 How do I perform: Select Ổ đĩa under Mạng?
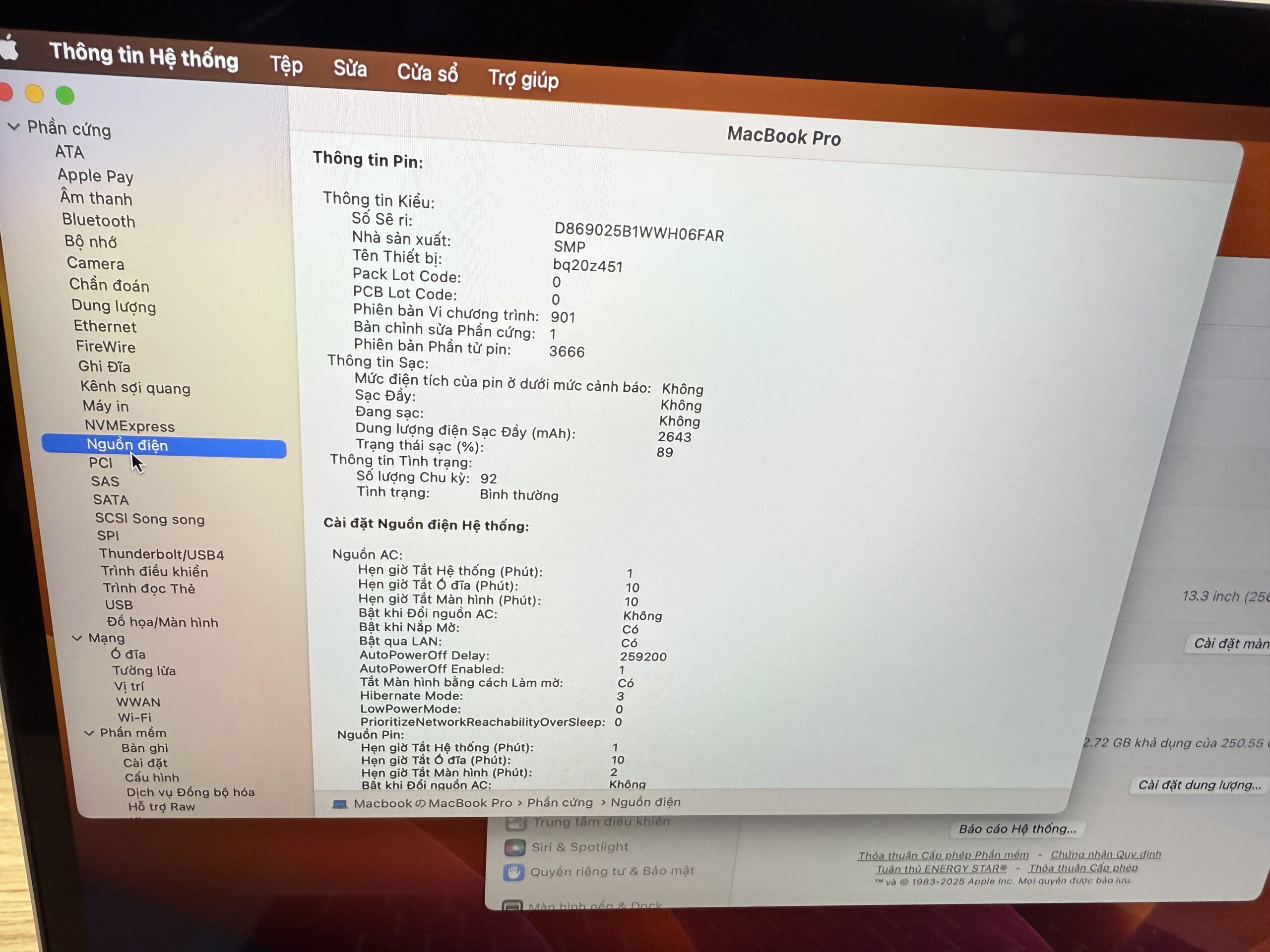(x=128, y=654)
